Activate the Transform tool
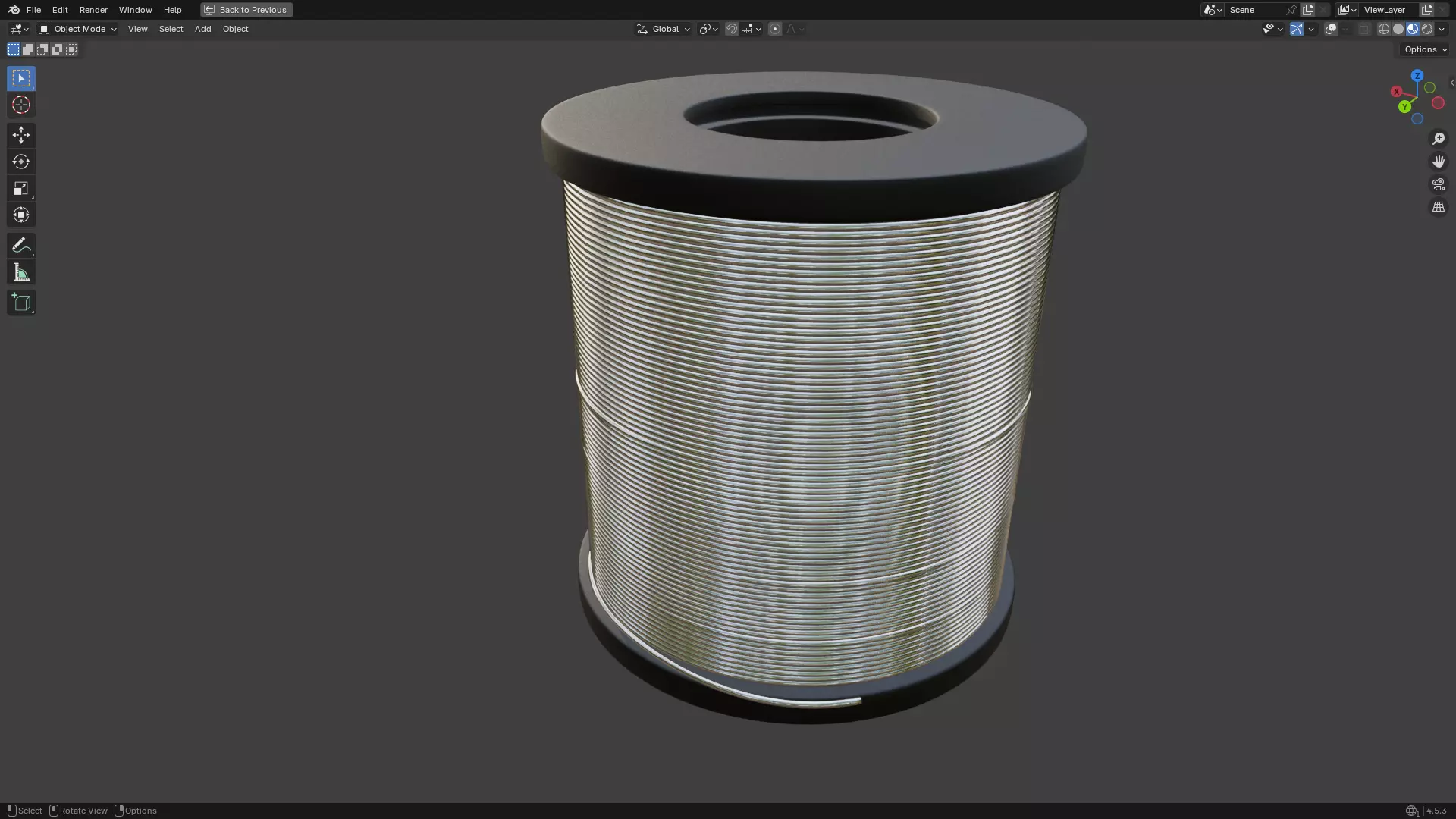Screen dimensions: 1456x819 21,215
